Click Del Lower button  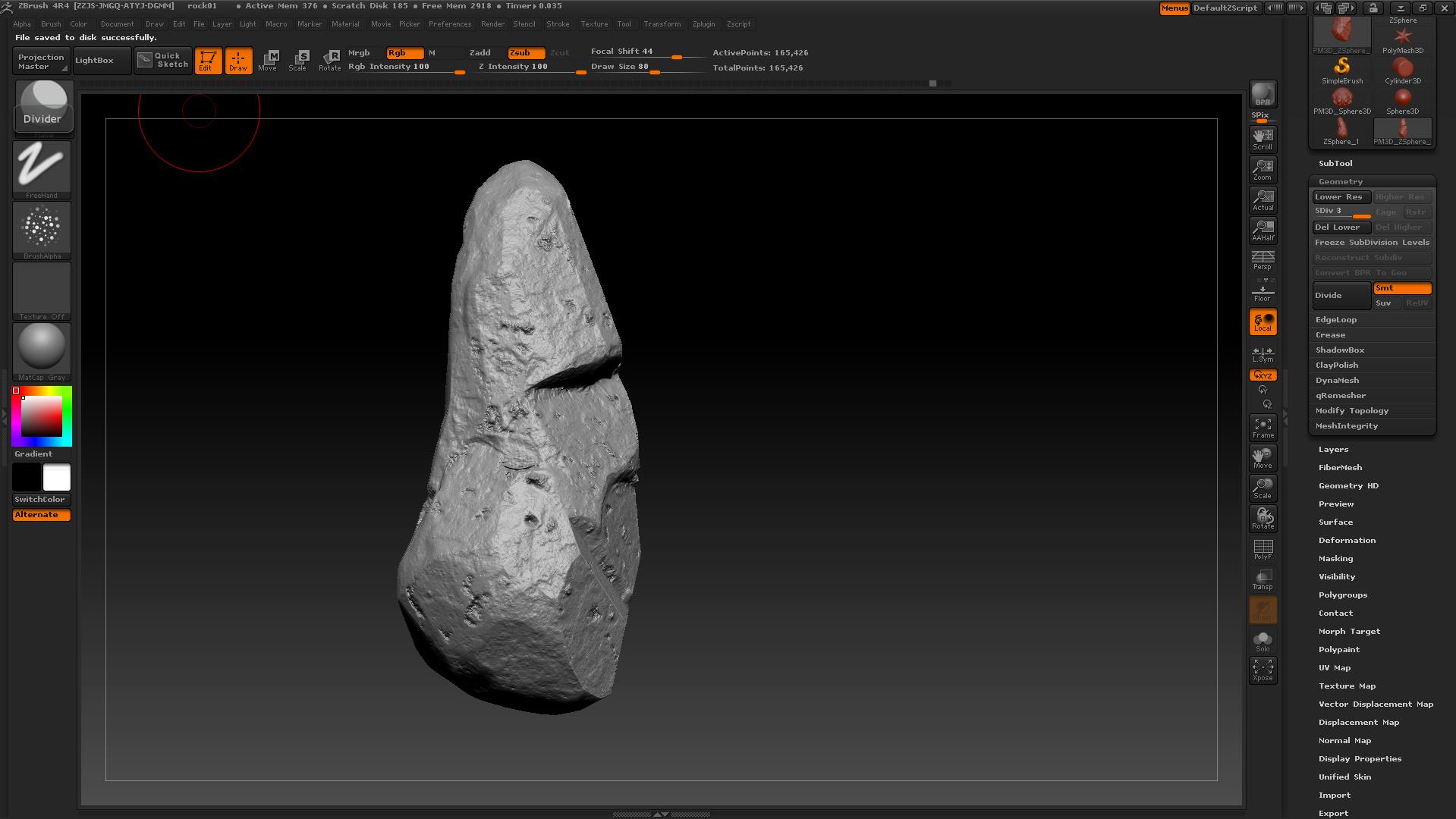tap(1341, 227)
